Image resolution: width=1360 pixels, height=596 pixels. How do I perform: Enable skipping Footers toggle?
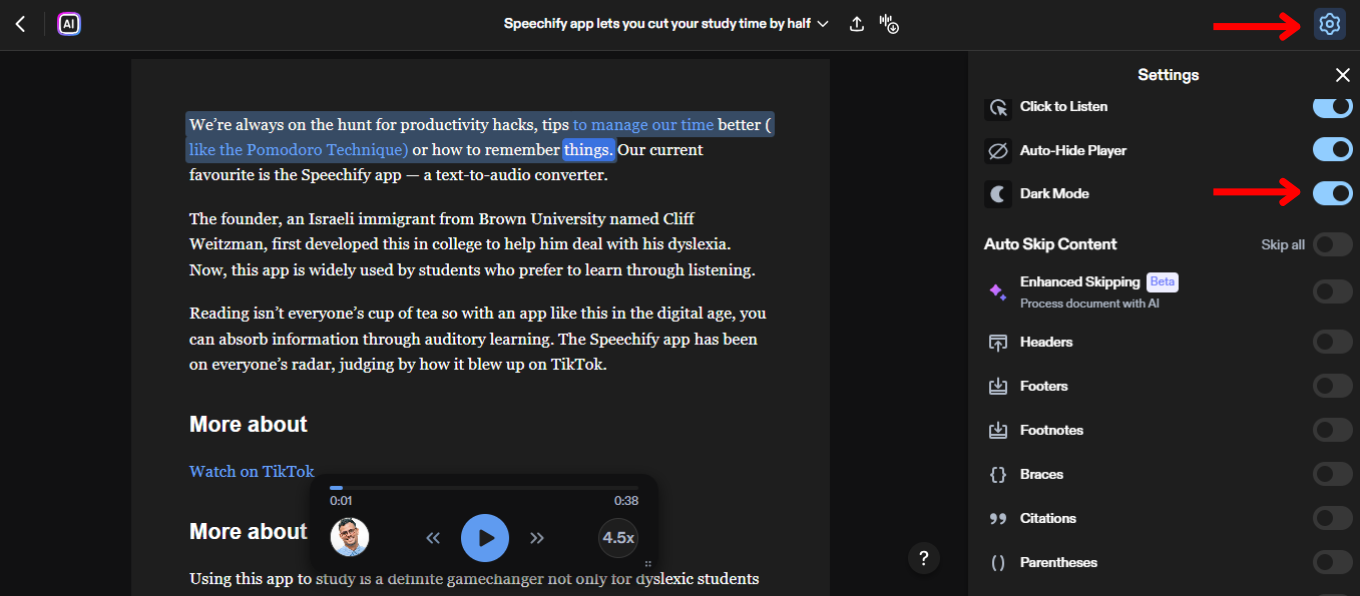(1333, 386)
